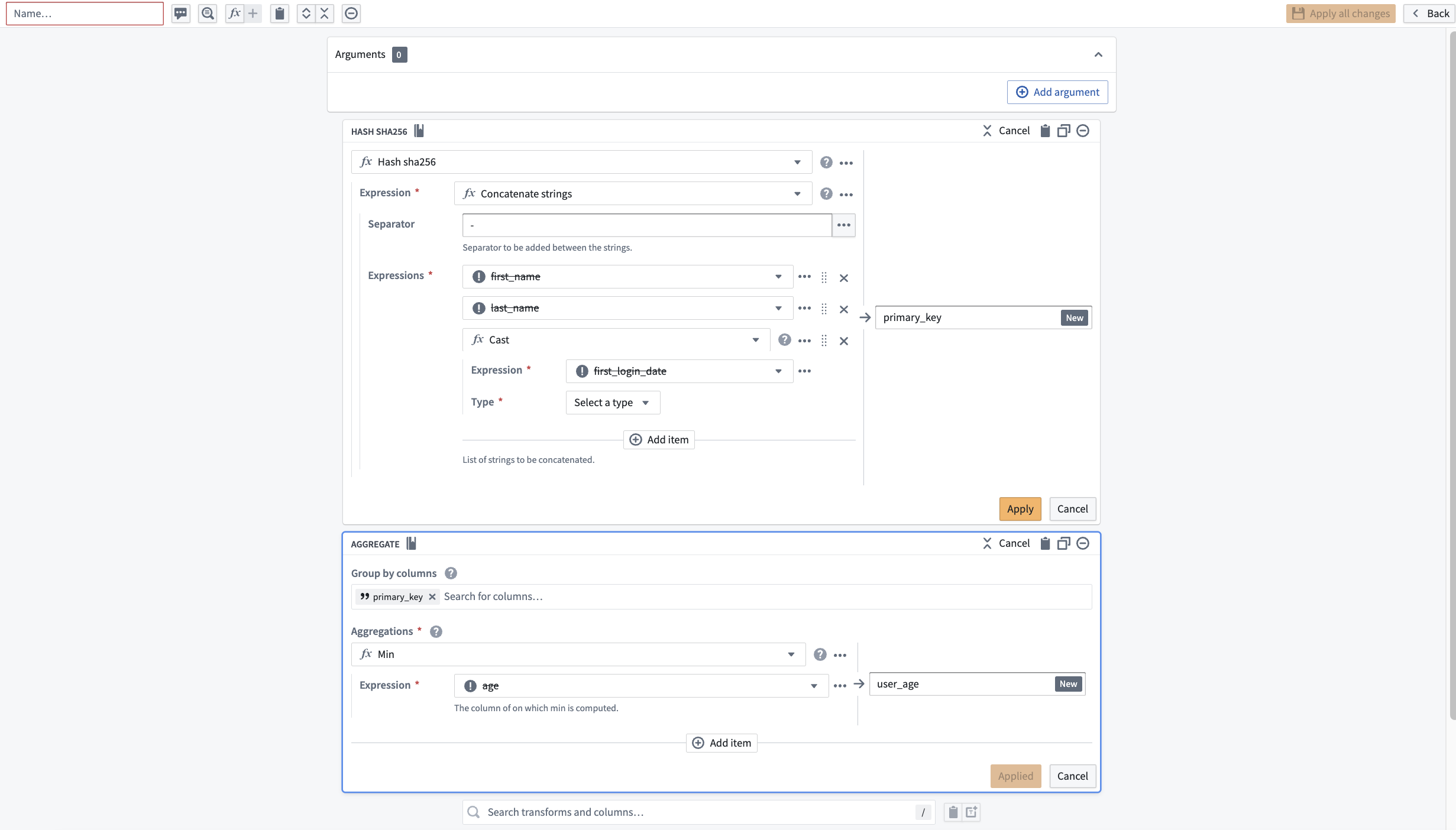Click the vertical scrollbar on right edge

[x=1452, y=375]
